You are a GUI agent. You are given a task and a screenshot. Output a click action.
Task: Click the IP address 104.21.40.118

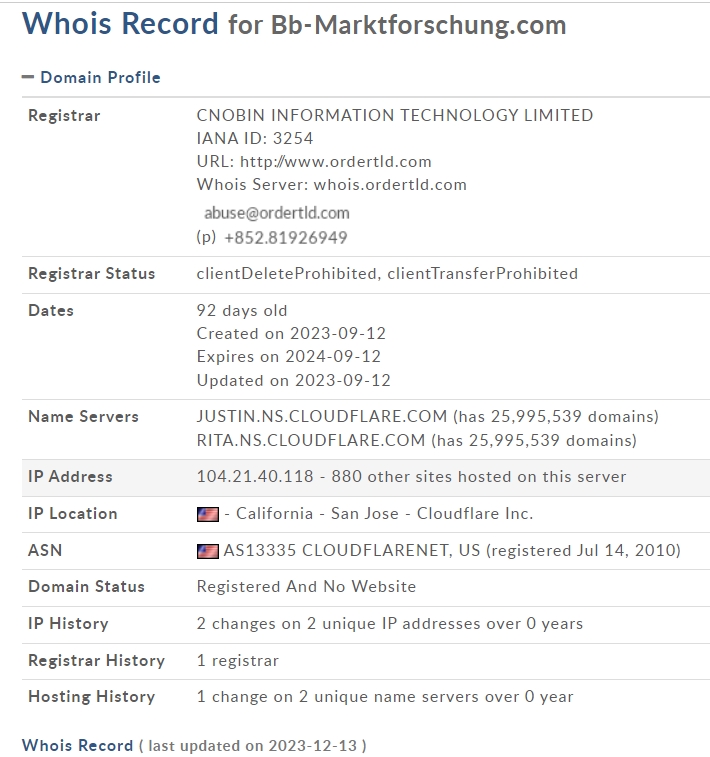pyautogui.click(x=255, y=477)
